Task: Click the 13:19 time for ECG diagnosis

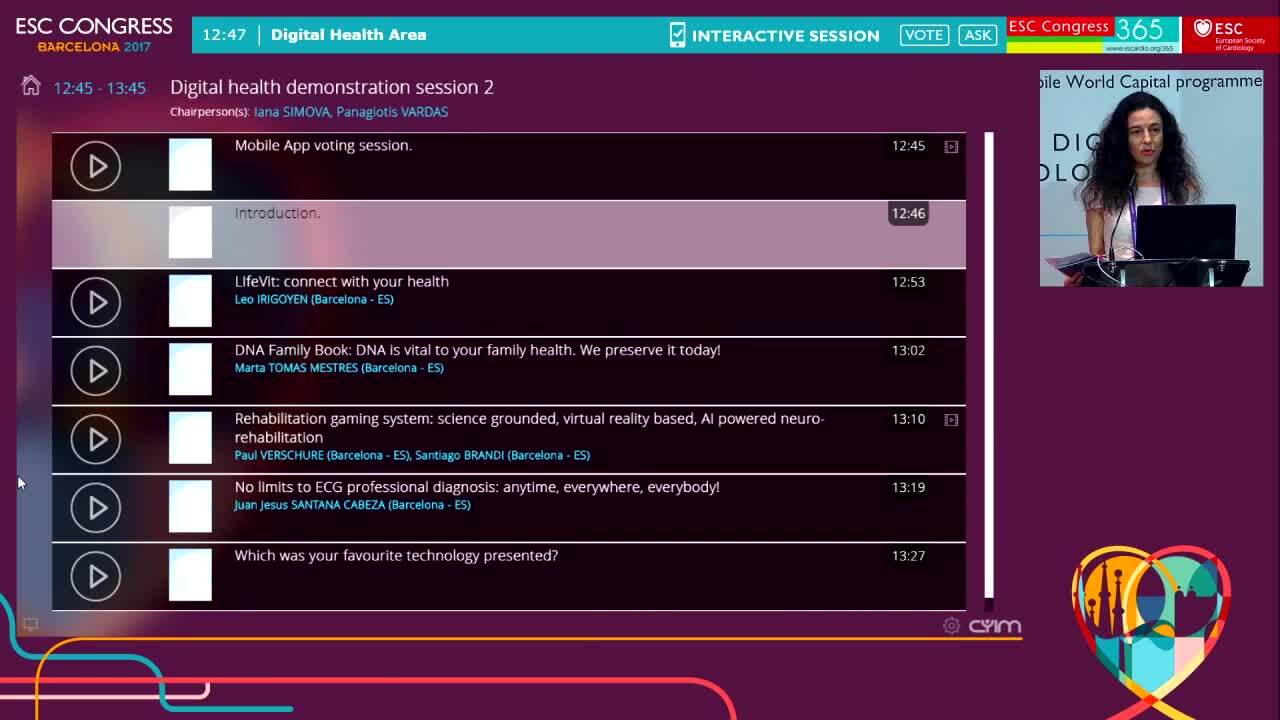Action: (908, 487)
